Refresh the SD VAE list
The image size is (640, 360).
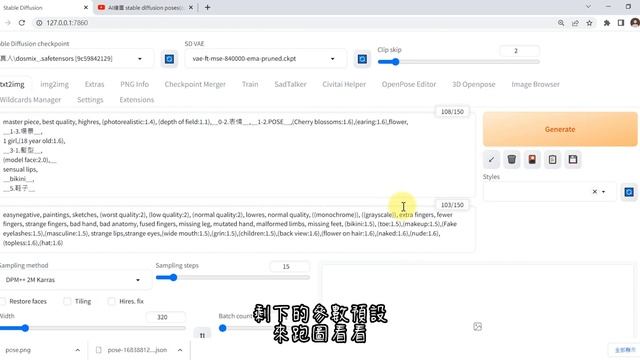coord(362,59)
